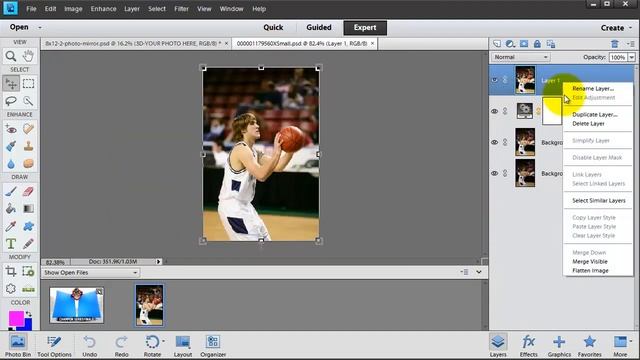This screenshot has width=640, height=360.
Task: Select the Blur tool
Action: pyautogui.click(x=11, y=164)
